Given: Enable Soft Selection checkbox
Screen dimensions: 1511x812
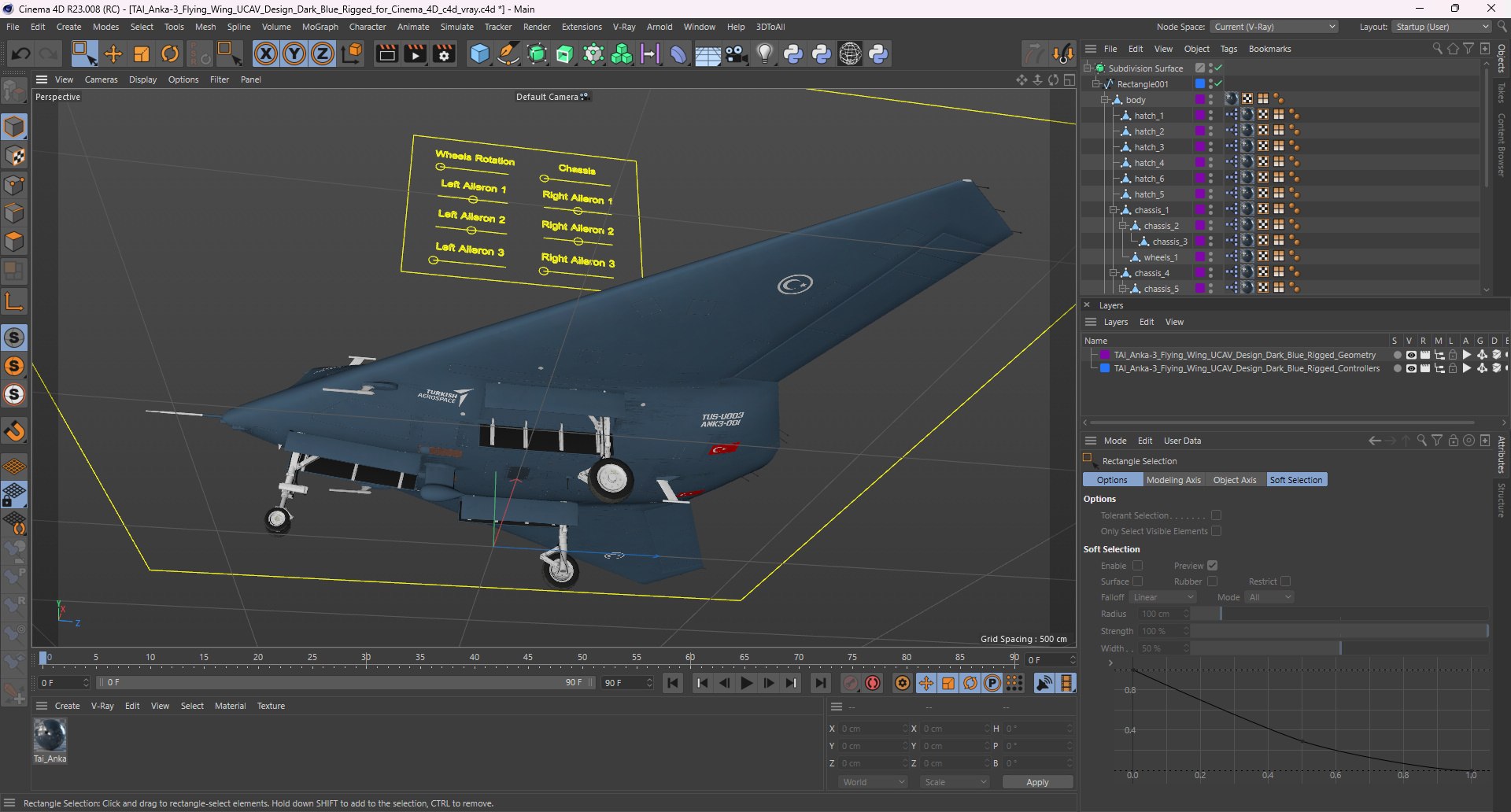Looking at the screenshot, I should pyautogui.click(x=1137, y=566).
